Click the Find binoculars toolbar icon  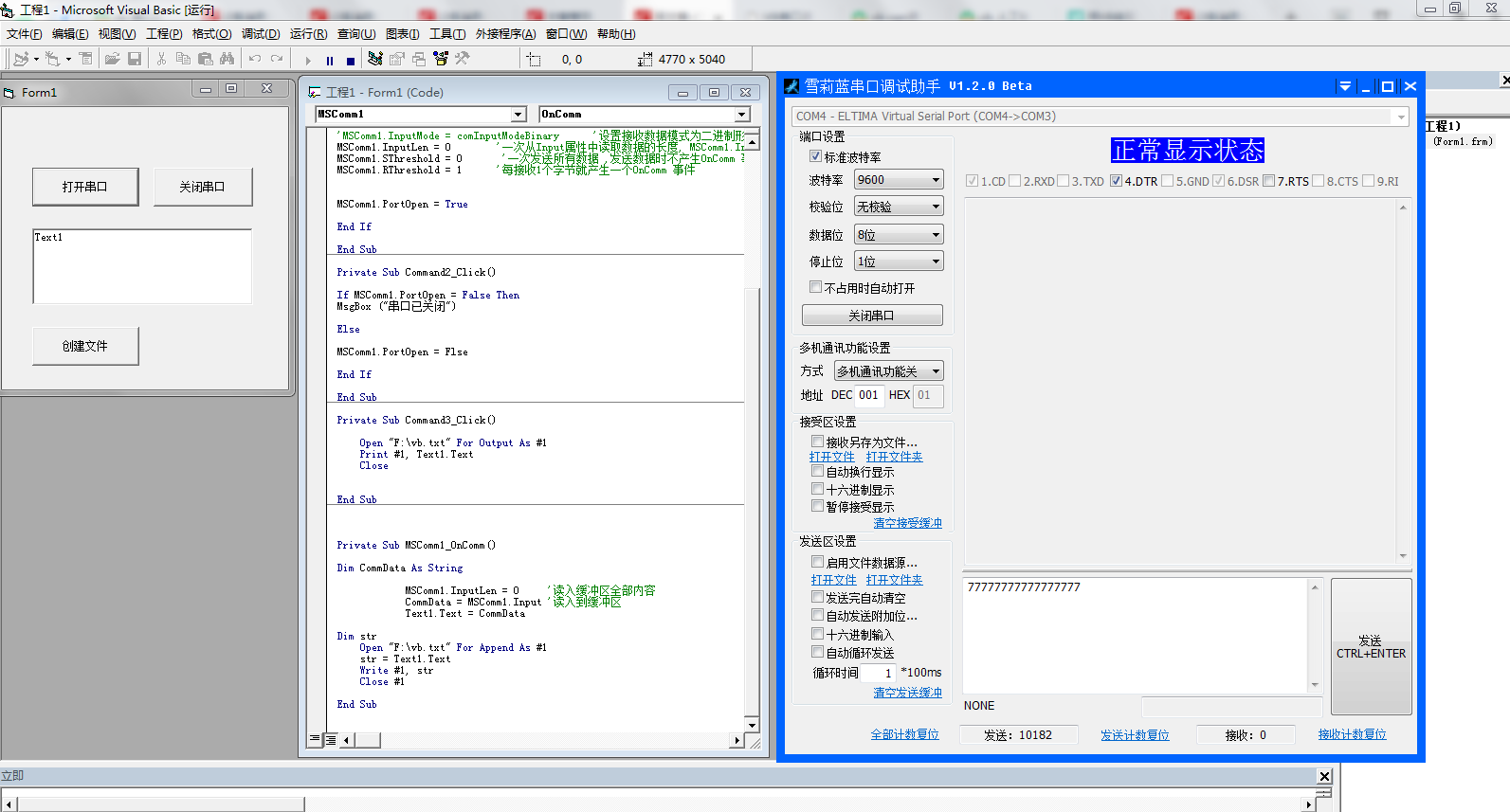pyautogui.click(x=227, y=59)
